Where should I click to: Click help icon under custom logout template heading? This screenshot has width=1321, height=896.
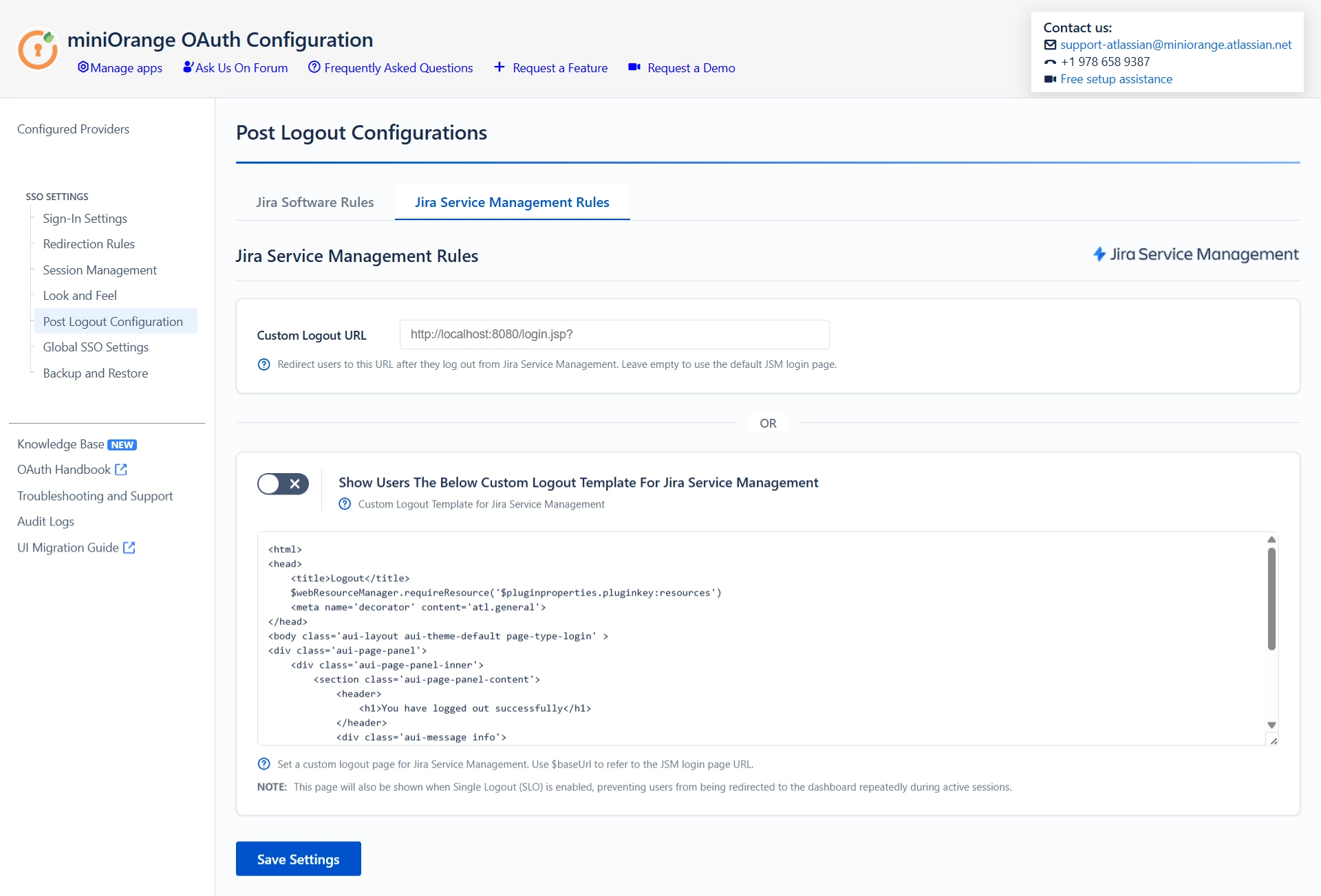(x=345, y=504)
